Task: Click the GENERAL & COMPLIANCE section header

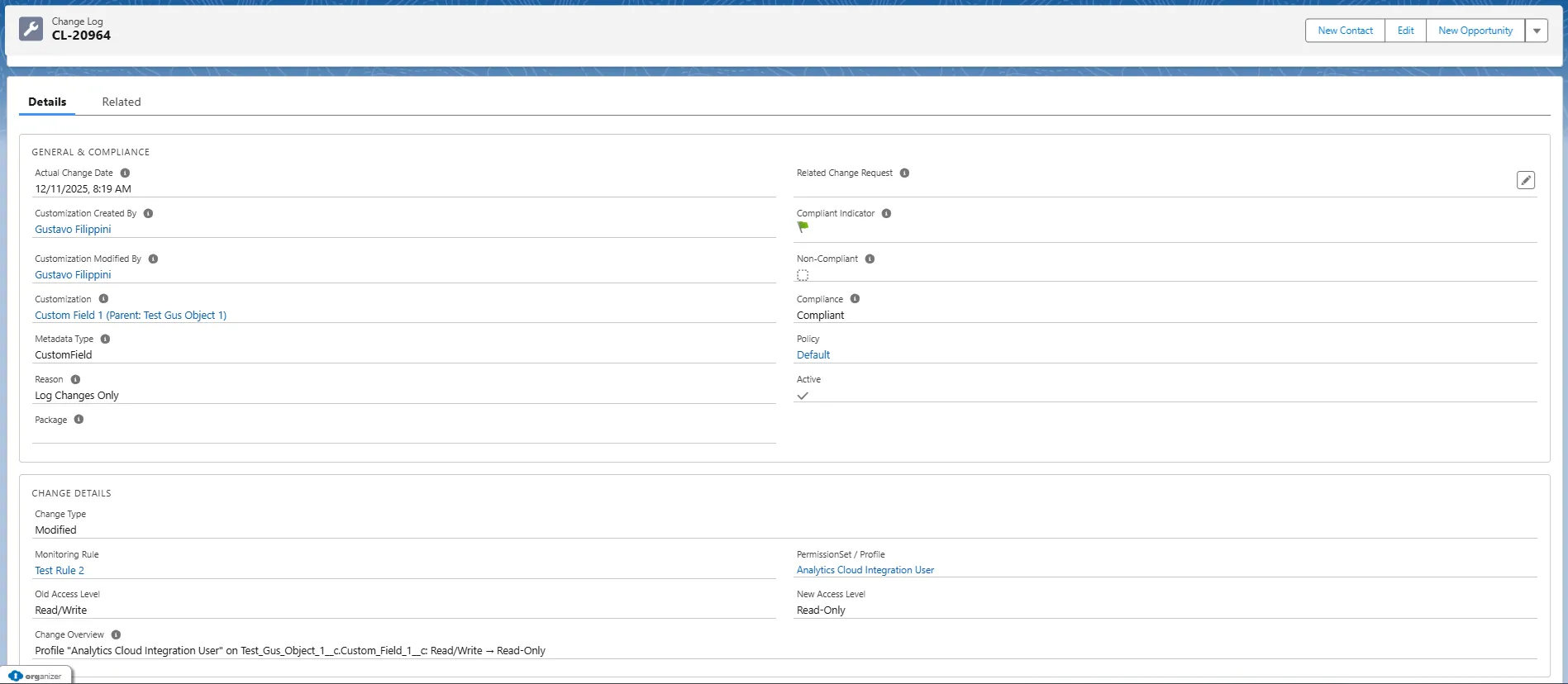Action: pos(91,152)
